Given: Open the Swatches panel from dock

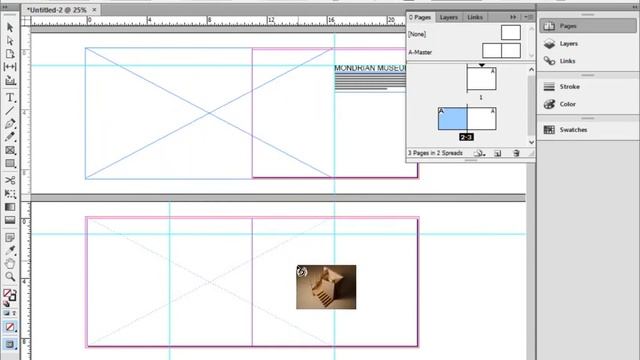Looking at the screenshot, I should 588,130.
